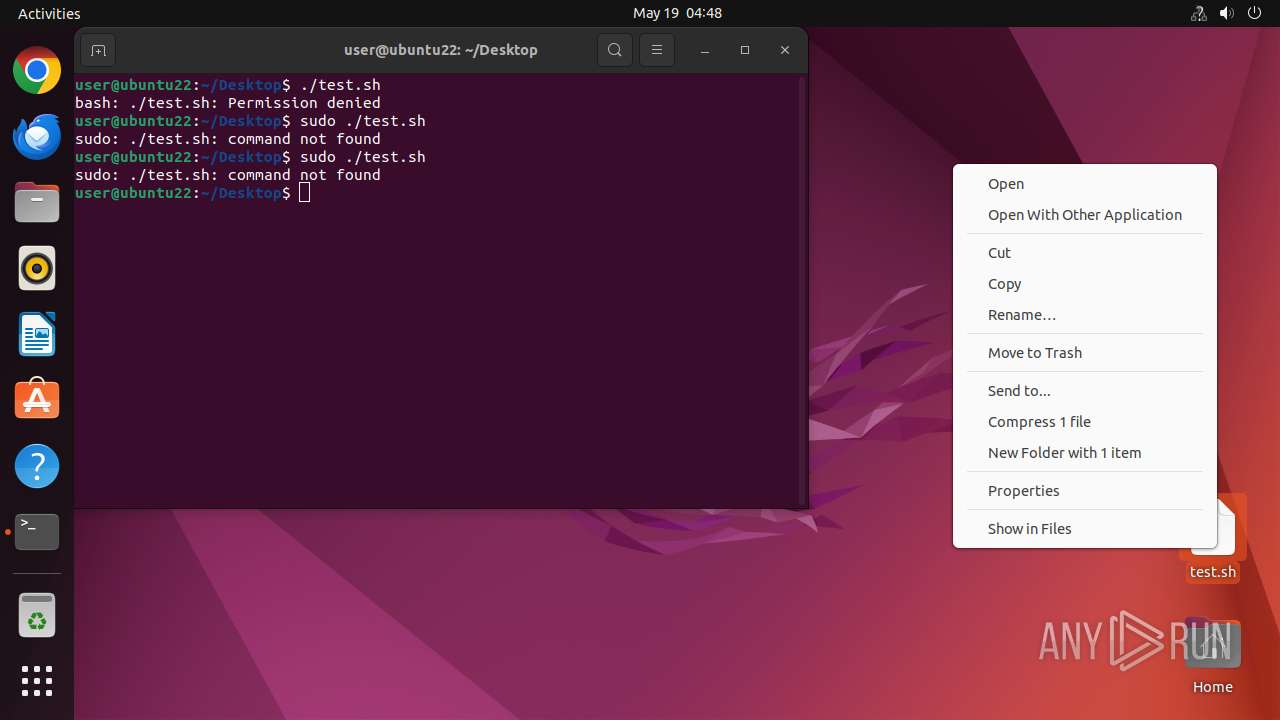Click the 'Permission denied' output line
Image resolution: width=1280 pixels, height=720 pixels.
click(228, 103)
